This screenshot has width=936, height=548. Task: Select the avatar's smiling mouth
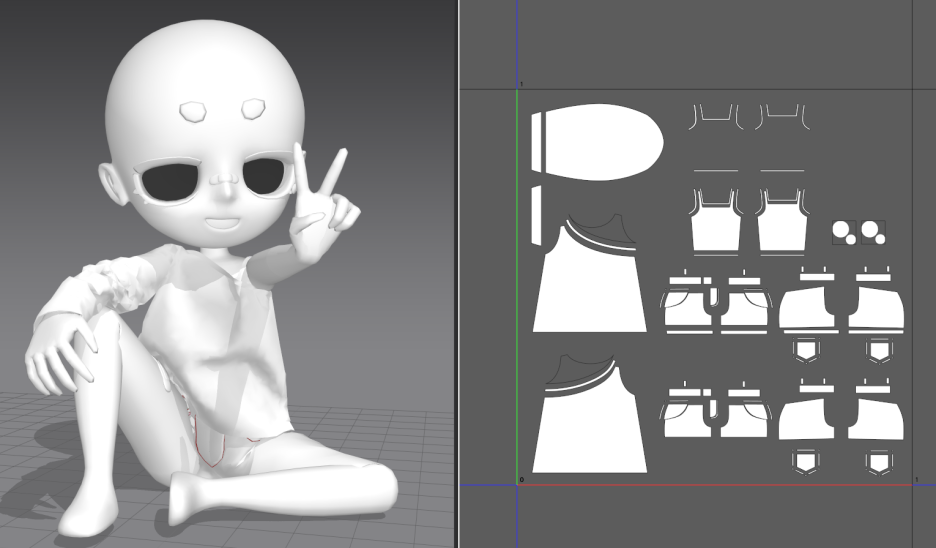(222, 223)
